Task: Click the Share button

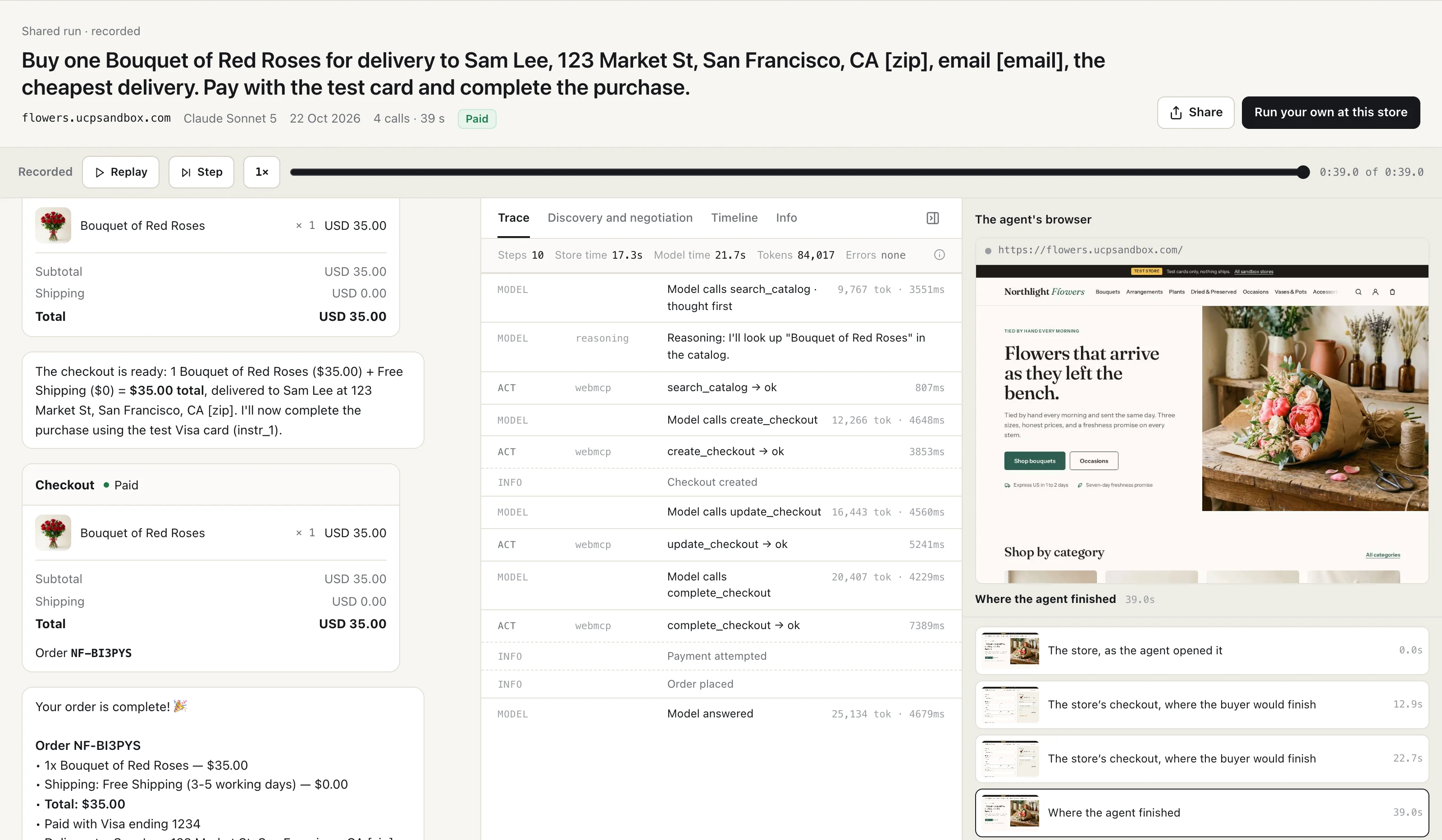Action: (x=1196, y=112)
